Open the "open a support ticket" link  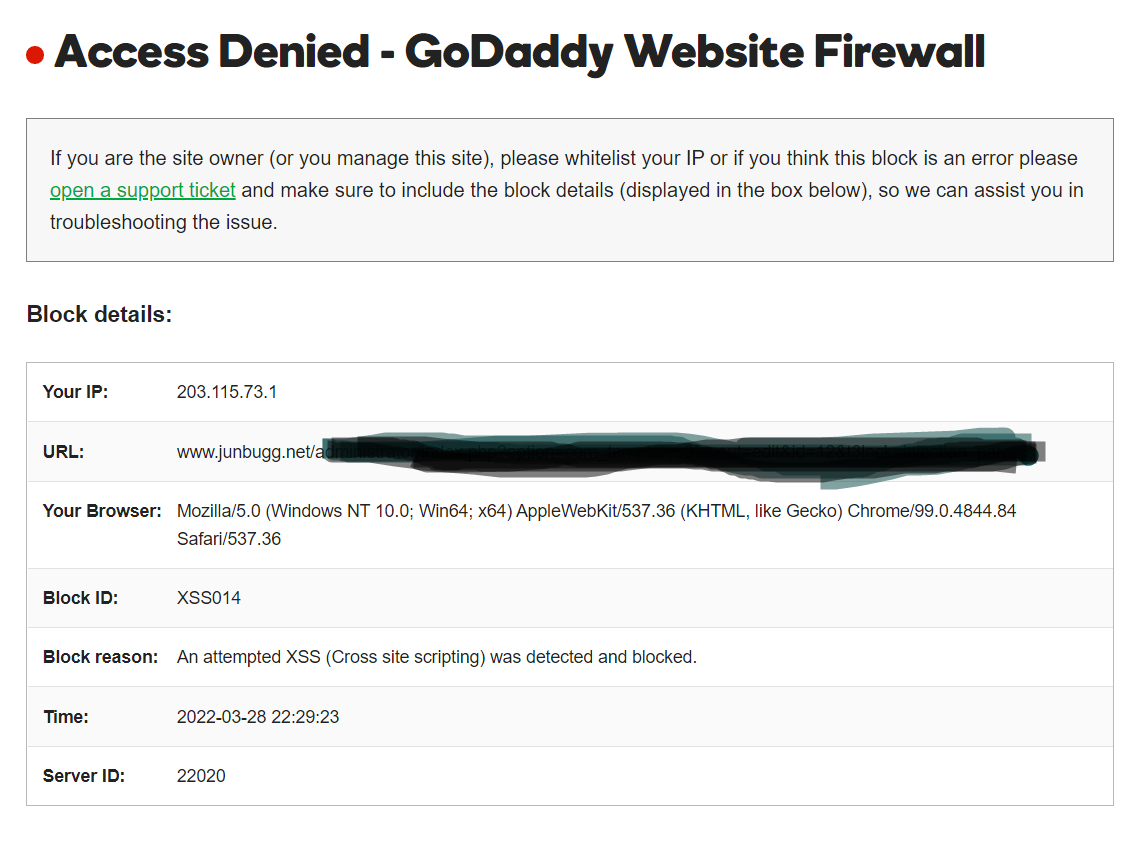[x=143, y=191]
